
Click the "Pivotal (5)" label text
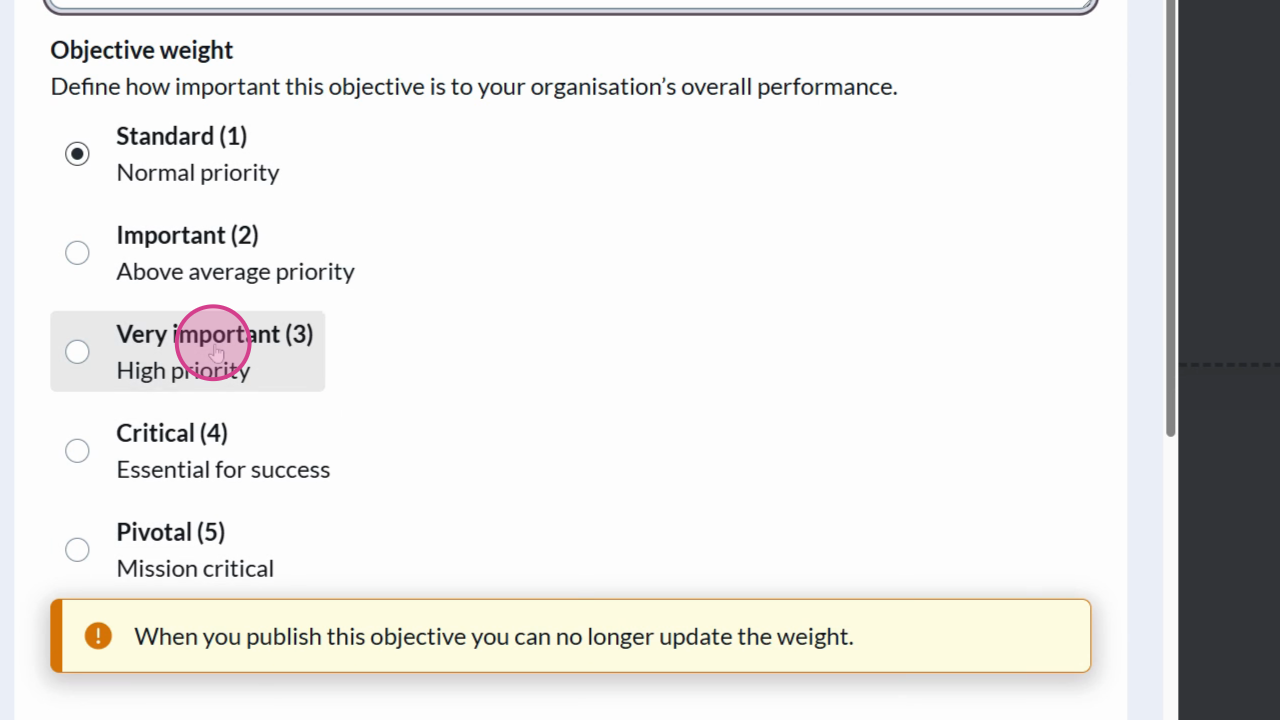tap(170, 532)
